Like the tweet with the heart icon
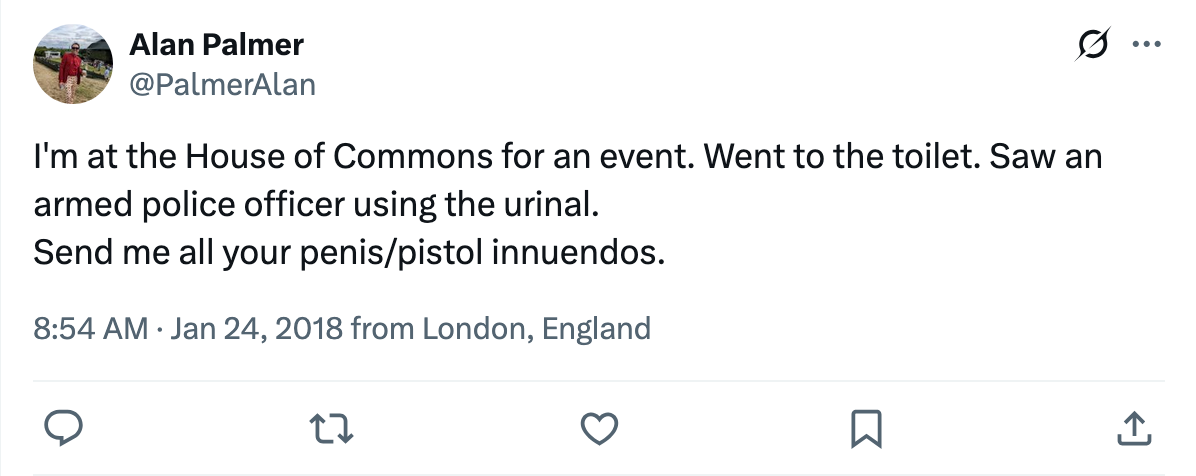 click(599, 429)
